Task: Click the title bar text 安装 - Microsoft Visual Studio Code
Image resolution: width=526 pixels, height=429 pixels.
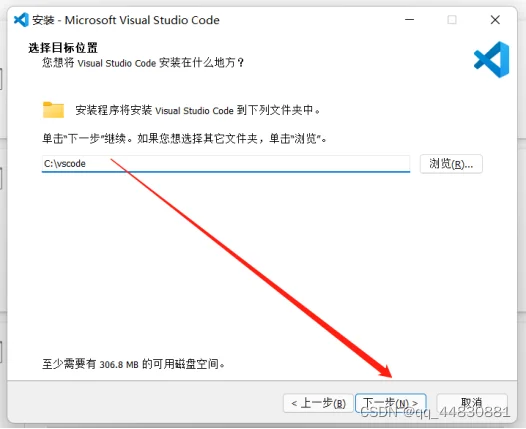Action: 126,20
